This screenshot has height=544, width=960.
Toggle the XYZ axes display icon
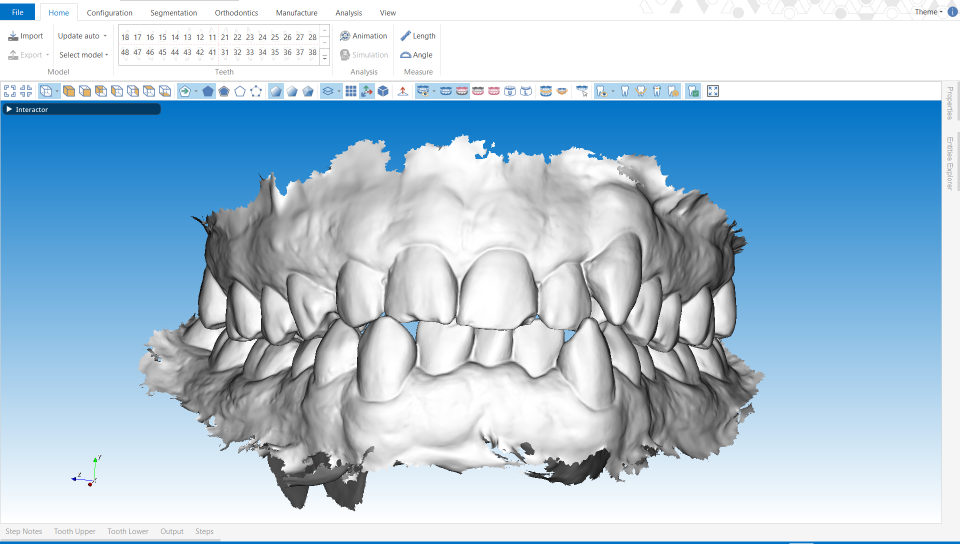coord(367,91)
